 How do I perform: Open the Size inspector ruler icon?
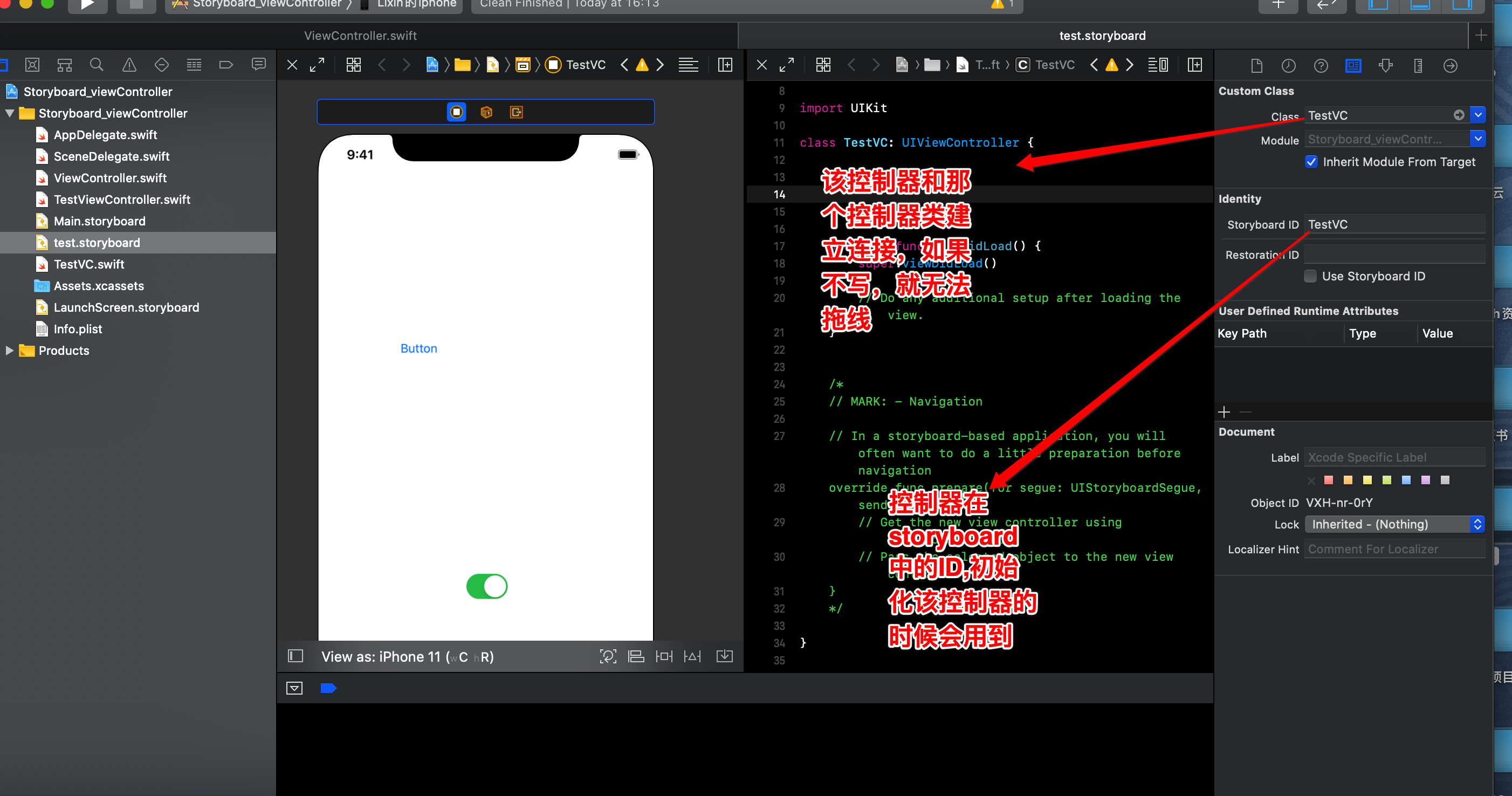1418,66
